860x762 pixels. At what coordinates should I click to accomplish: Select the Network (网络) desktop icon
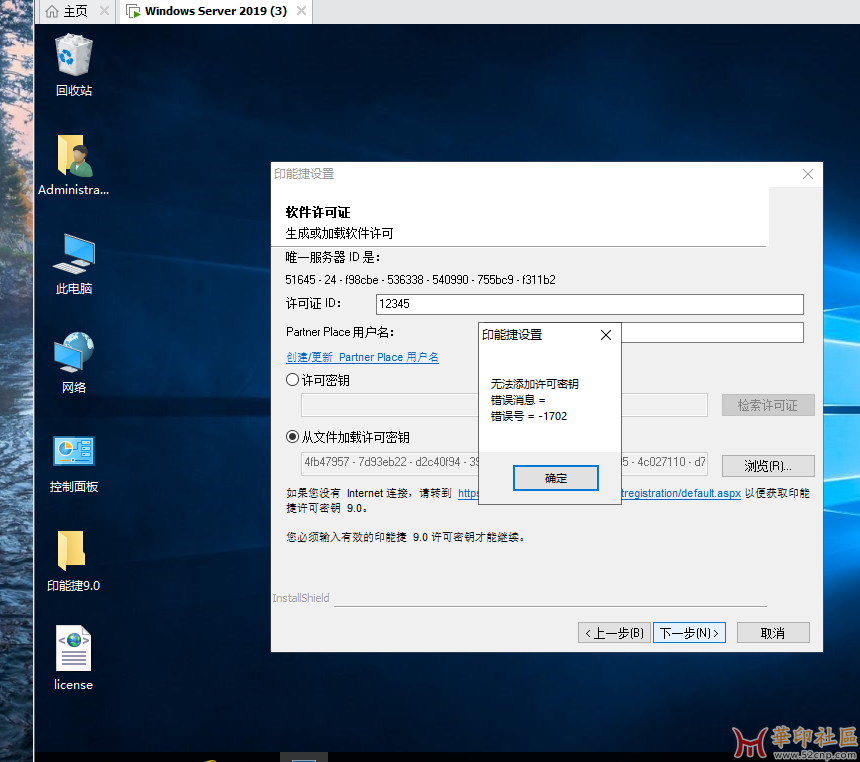coord(73,363)
